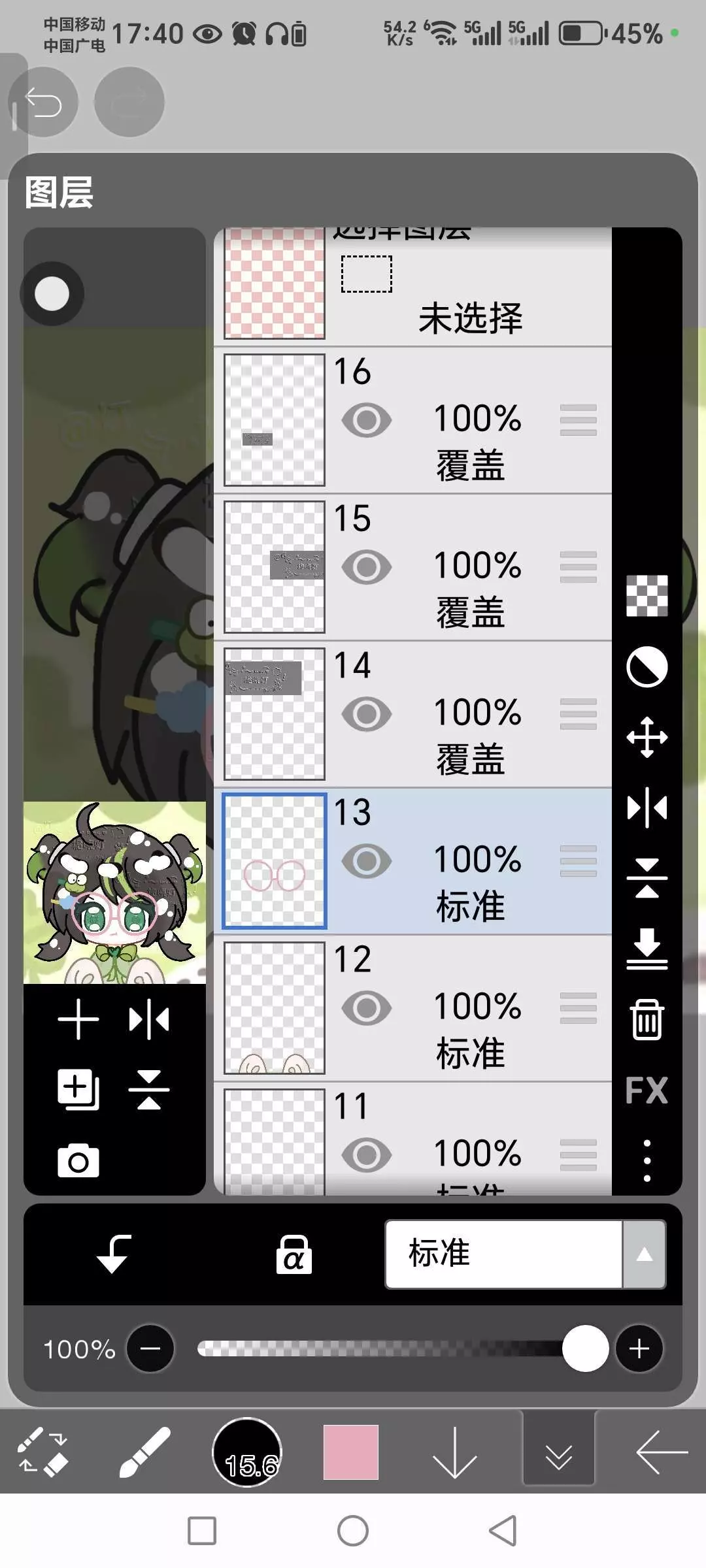
Task: Select the brush tool in bottom toolbar
Action: tap(144, 1453)
